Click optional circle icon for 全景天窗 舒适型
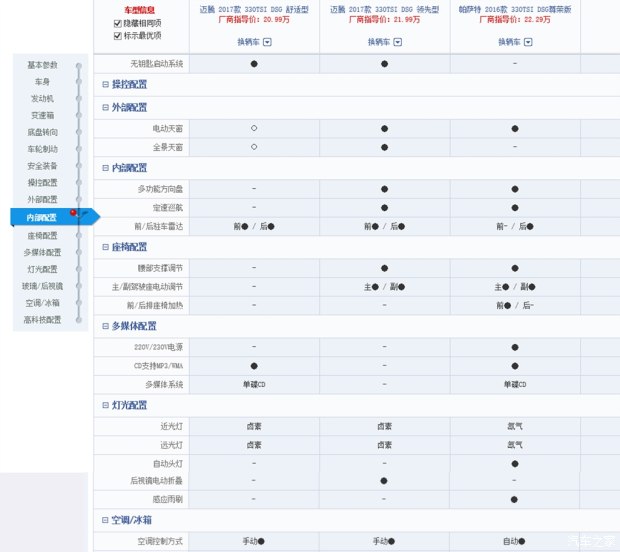 click(254, 147)
